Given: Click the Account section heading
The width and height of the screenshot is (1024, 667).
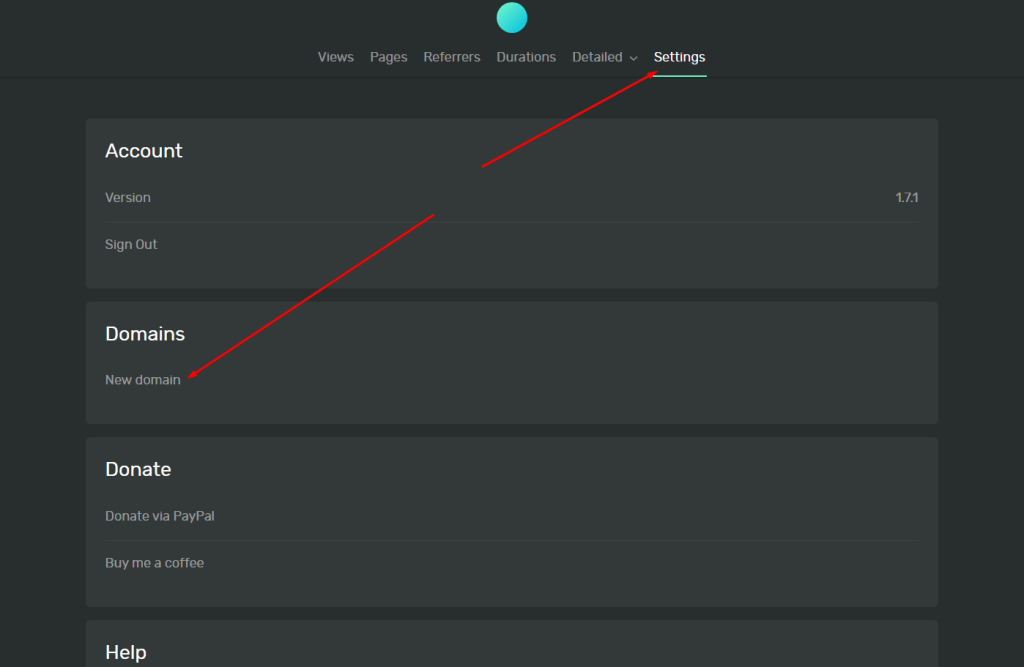Looking at the screenshot, I should point(144,151).
